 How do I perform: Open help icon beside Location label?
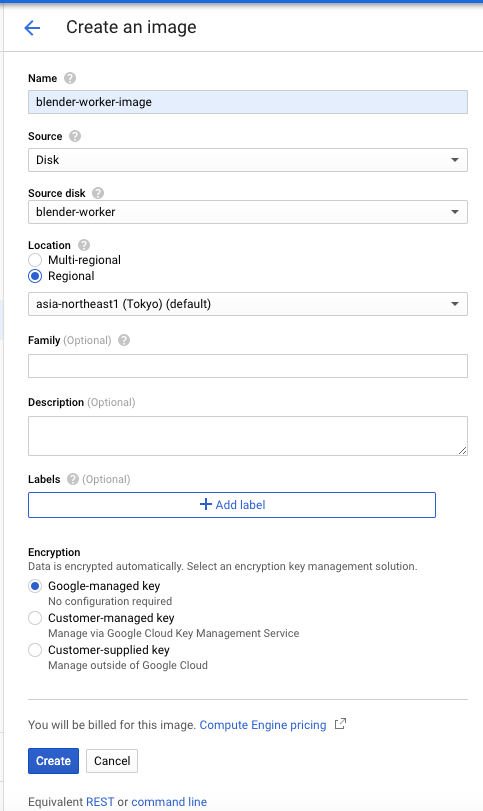tap(84, 245)
